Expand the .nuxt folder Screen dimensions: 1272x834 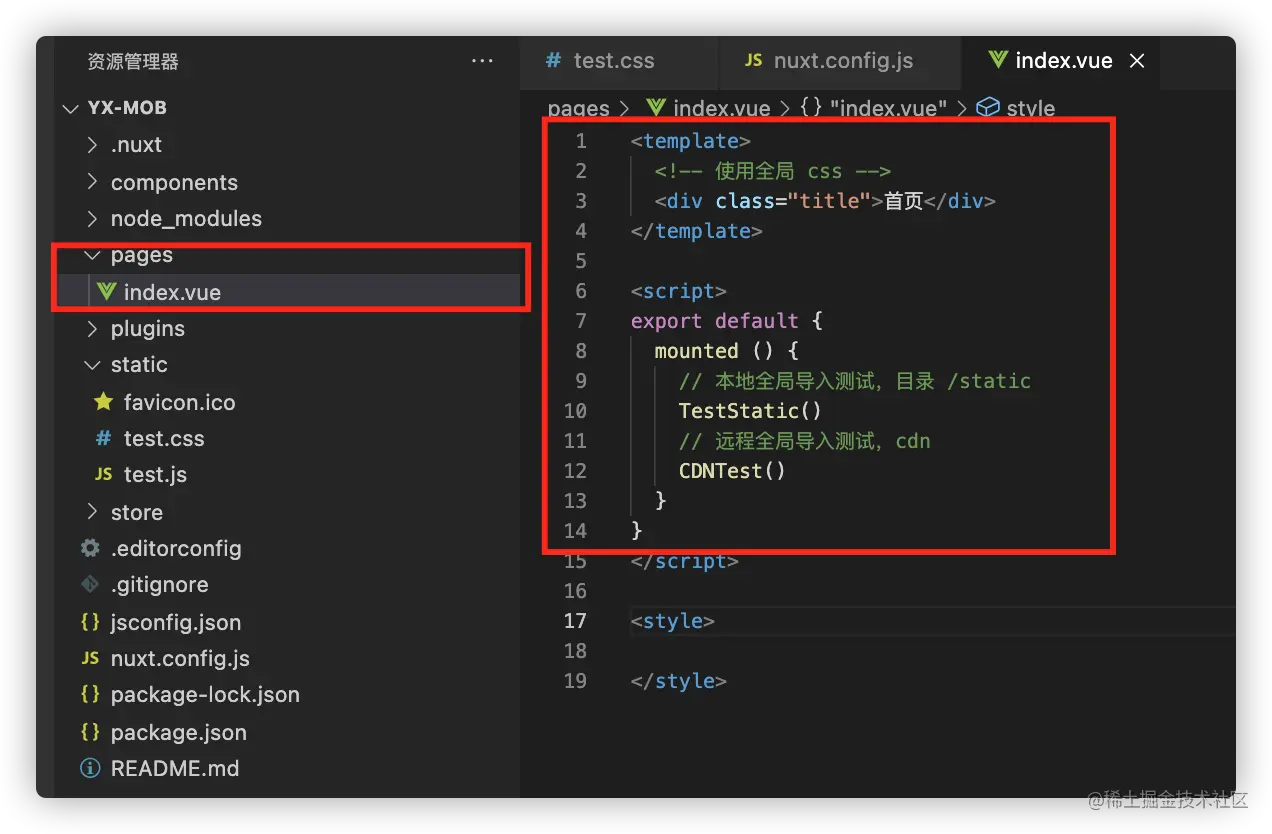(137, 145)
